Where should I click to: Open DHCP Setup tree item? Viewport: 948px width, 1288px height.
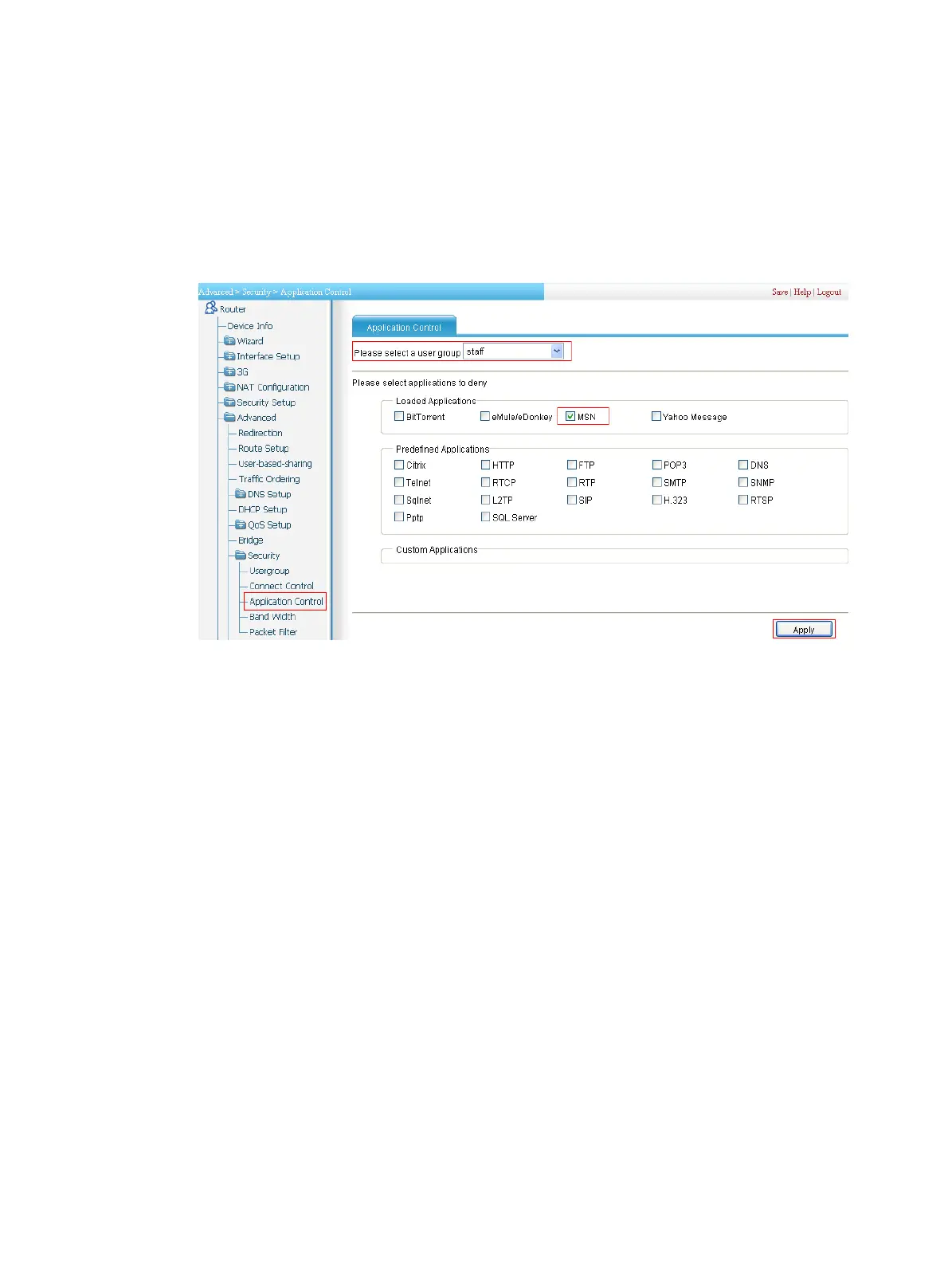click(263, 509)
